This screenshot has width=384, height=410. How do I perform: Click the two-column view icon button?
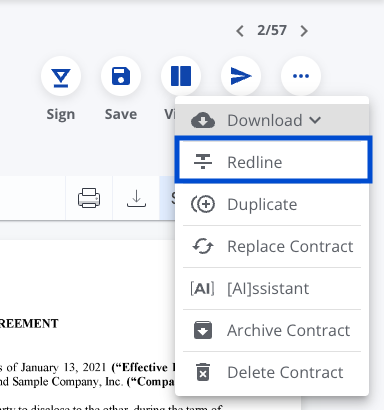point(181,76)
